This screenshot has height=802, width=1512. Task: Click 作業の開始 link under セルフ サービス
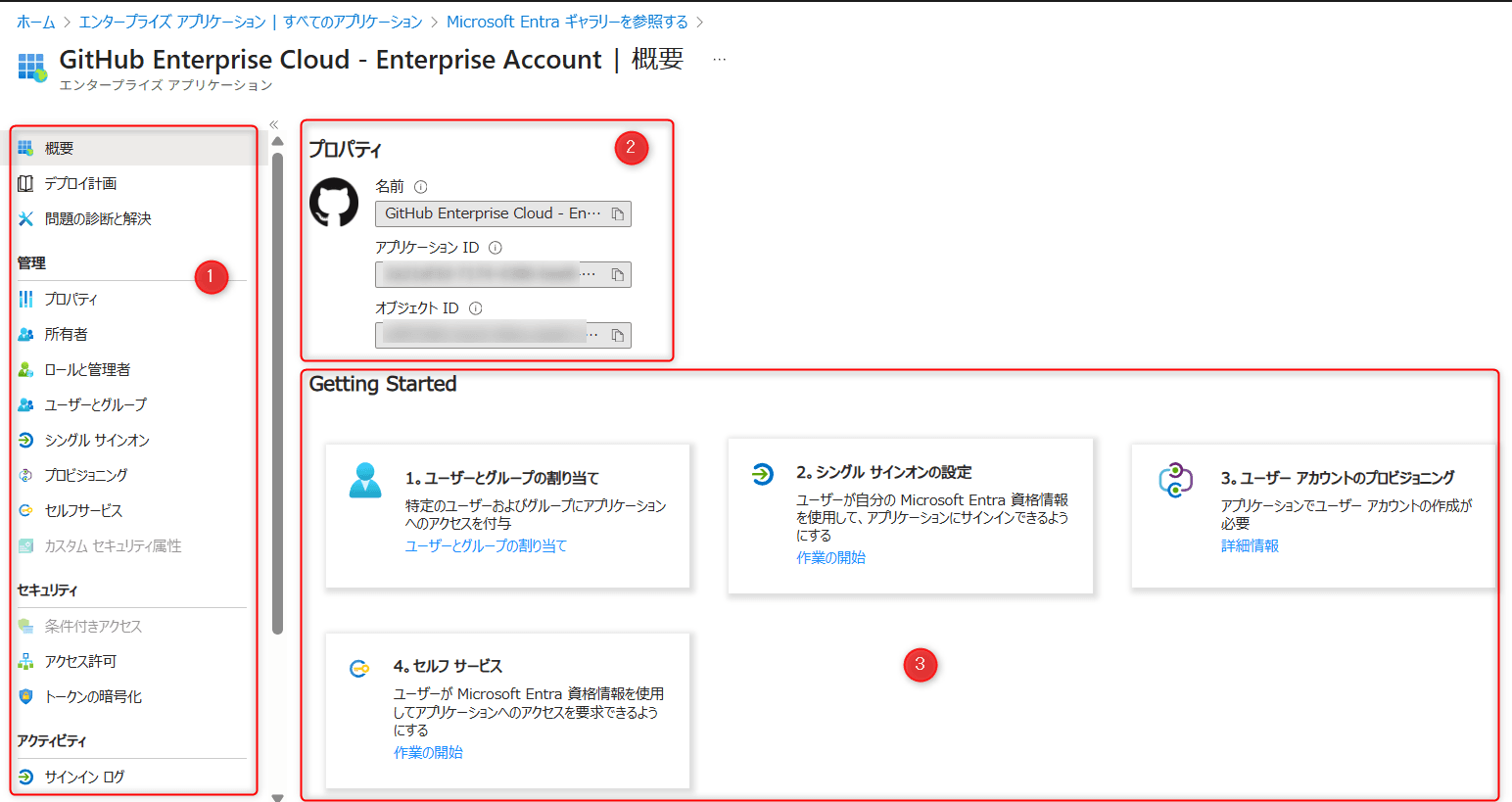[428, 752]
